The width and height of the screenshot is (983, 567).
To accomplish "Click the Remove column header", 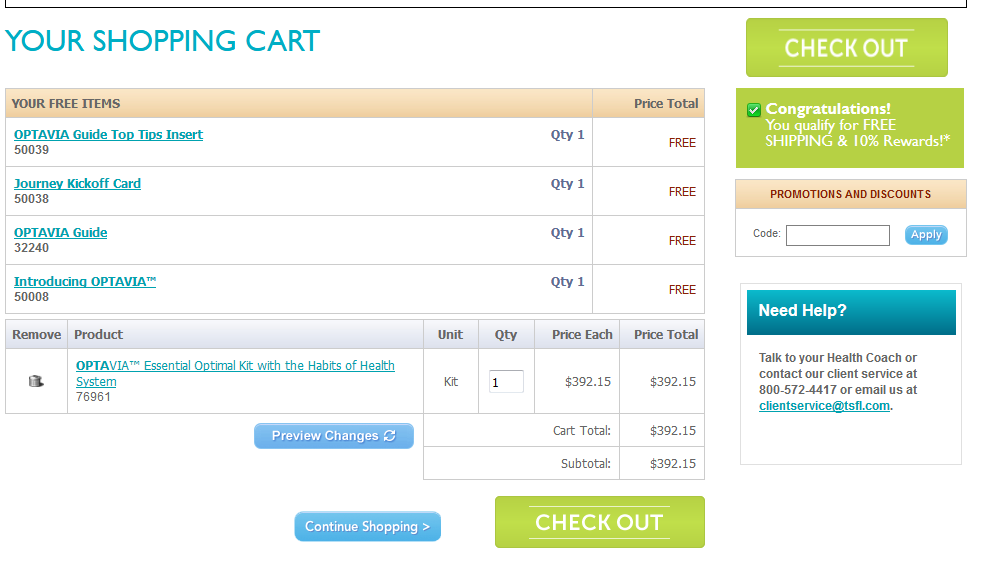I will point(36,334).
